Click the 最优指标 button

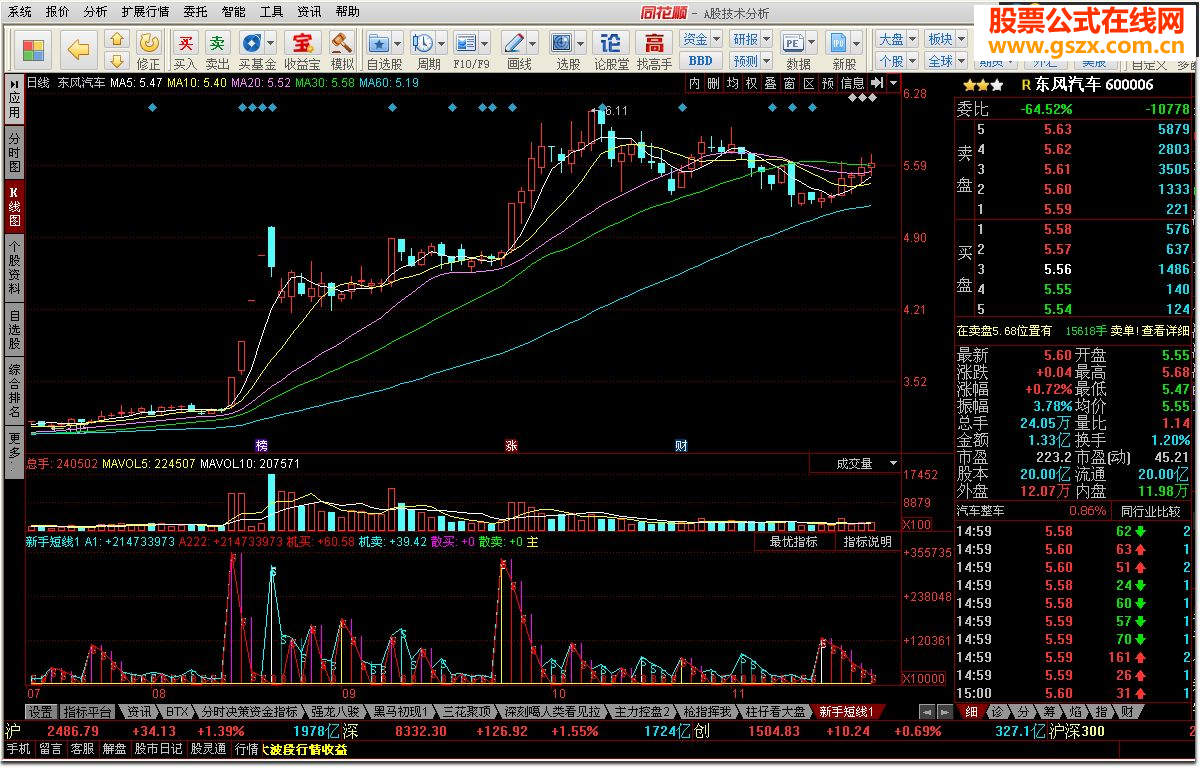click(793, 542)
